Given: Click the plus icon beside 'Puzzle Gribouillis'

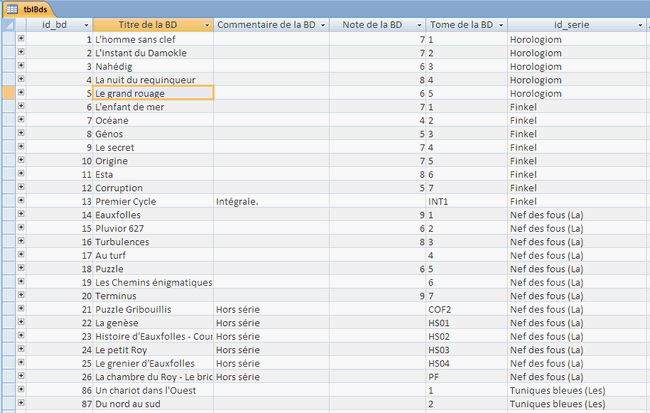Looking at the screenshot, I should [x=21, y=310].
